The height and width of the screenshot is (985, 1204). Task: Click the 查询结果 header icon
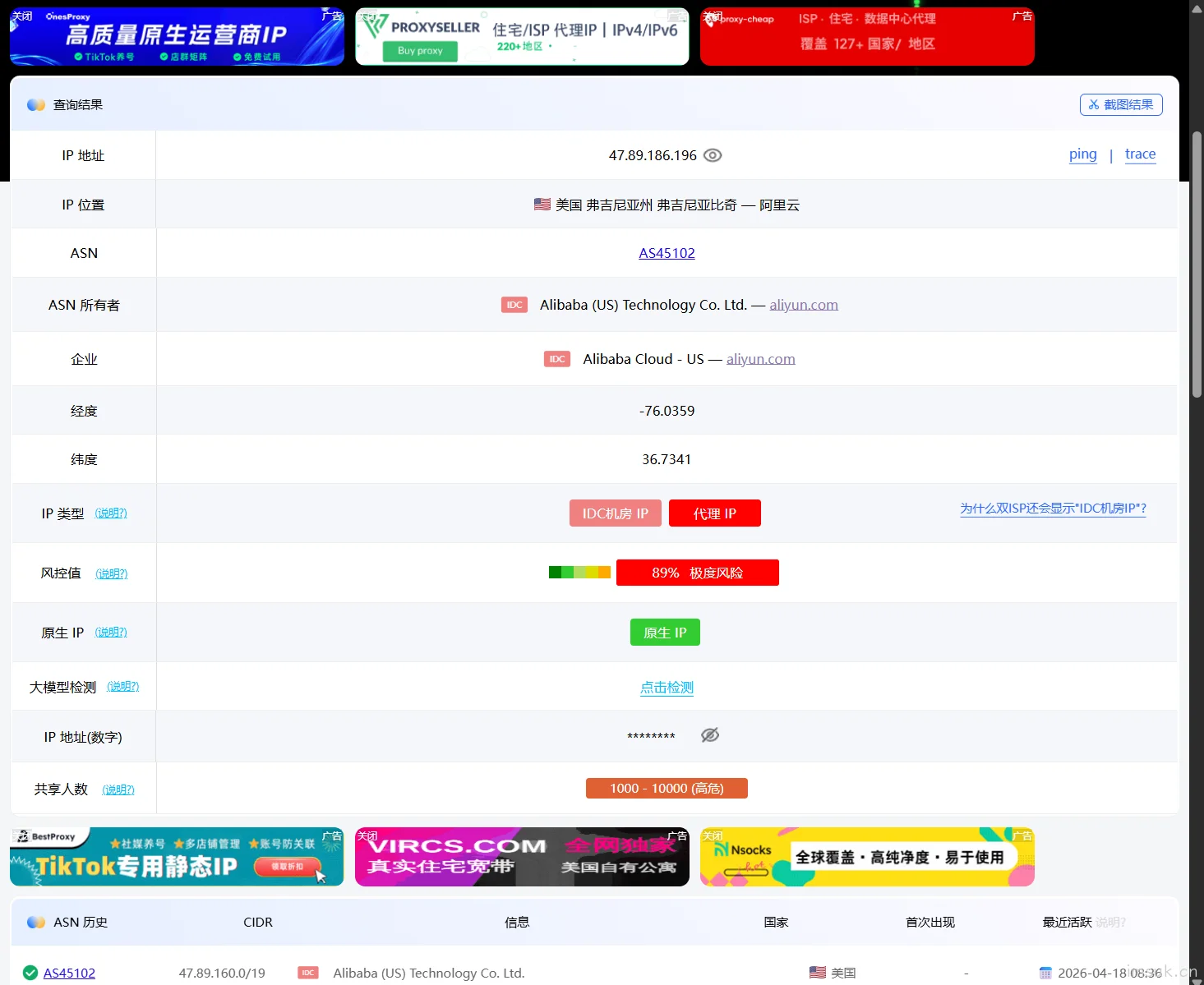point(36,104)
